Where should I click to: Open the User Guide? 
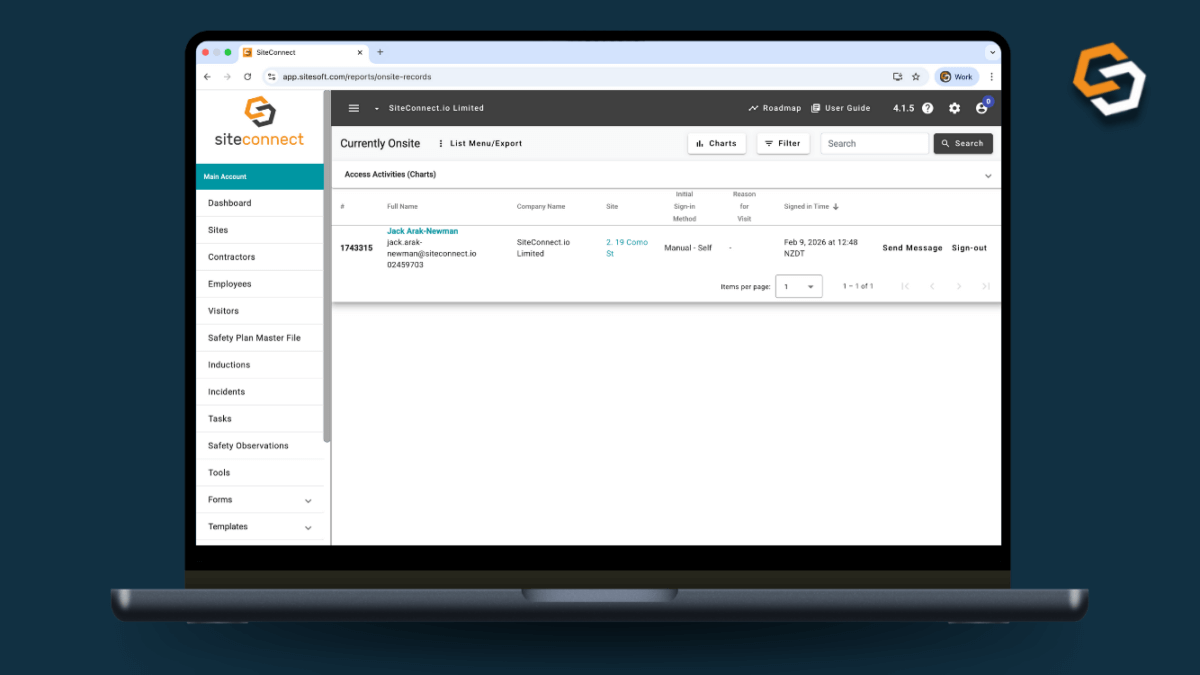[x=840, y=108]
